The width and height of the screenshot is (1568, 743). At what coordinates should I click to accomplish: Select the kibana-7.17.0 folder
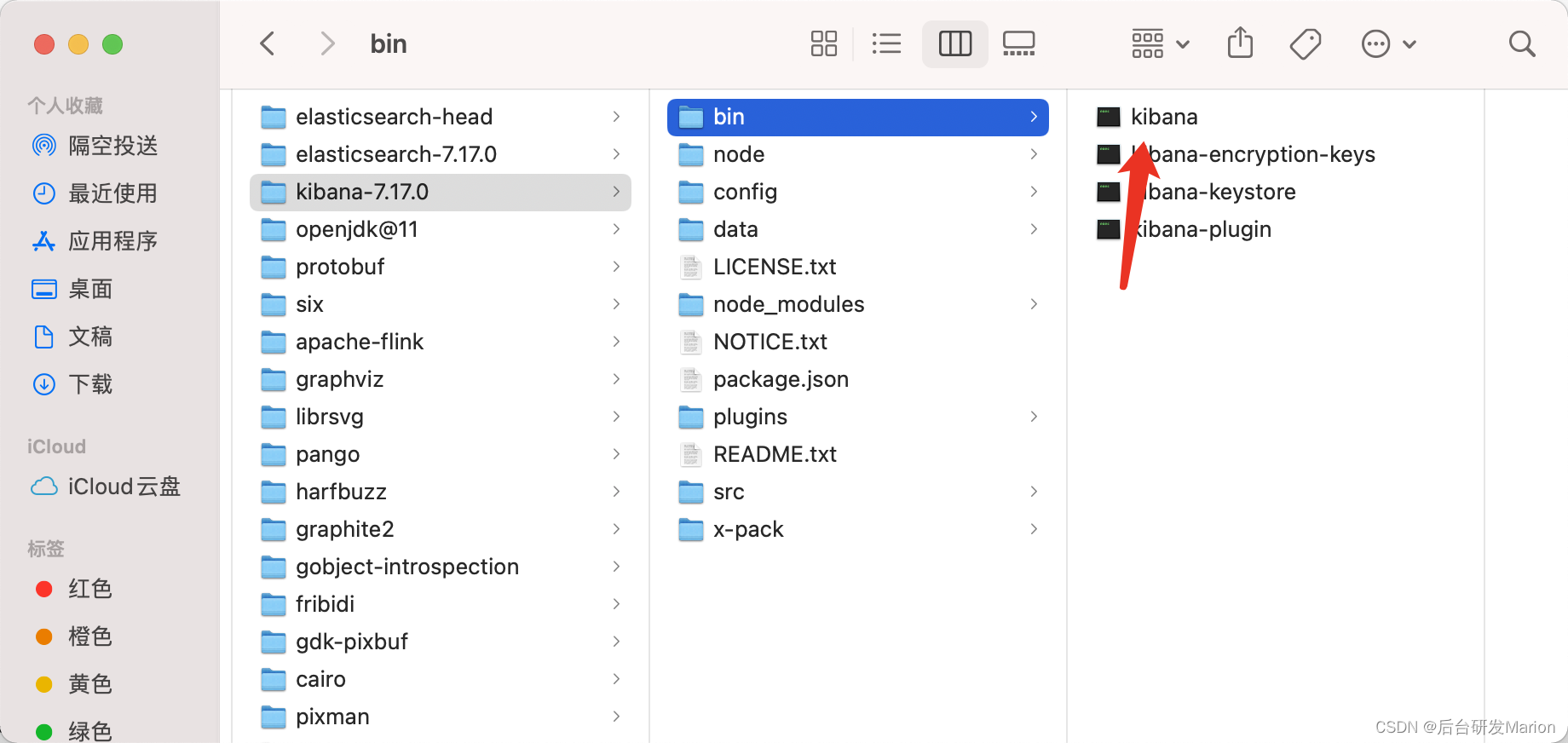(441, 192)
